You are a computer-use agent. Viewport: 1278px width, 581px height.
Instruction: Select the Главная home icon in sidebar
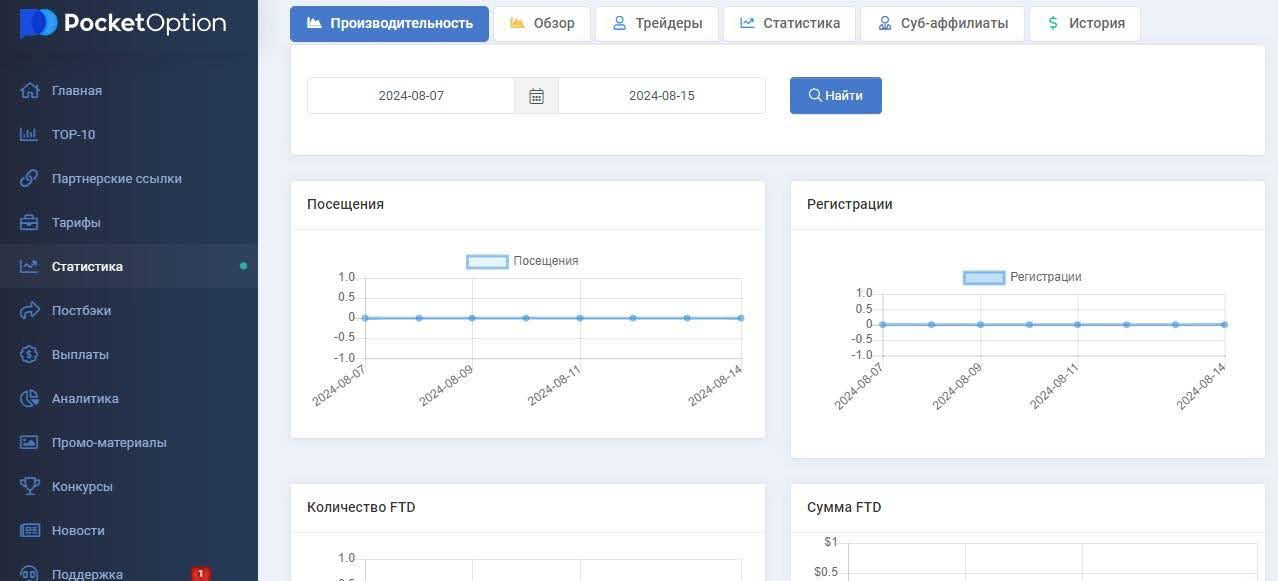pos(31,90)
